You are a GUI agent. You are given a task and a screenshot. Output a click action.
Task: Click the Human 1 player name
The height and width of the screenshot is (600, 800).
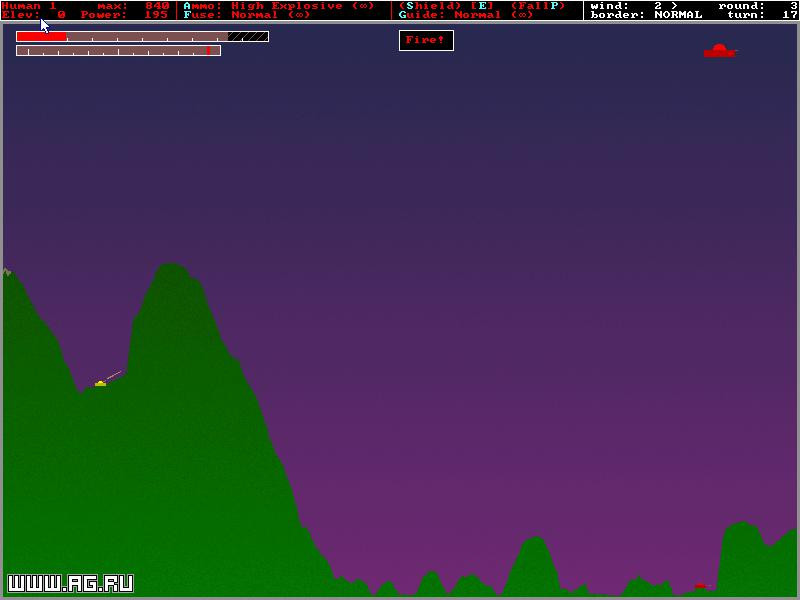point(29,6)
